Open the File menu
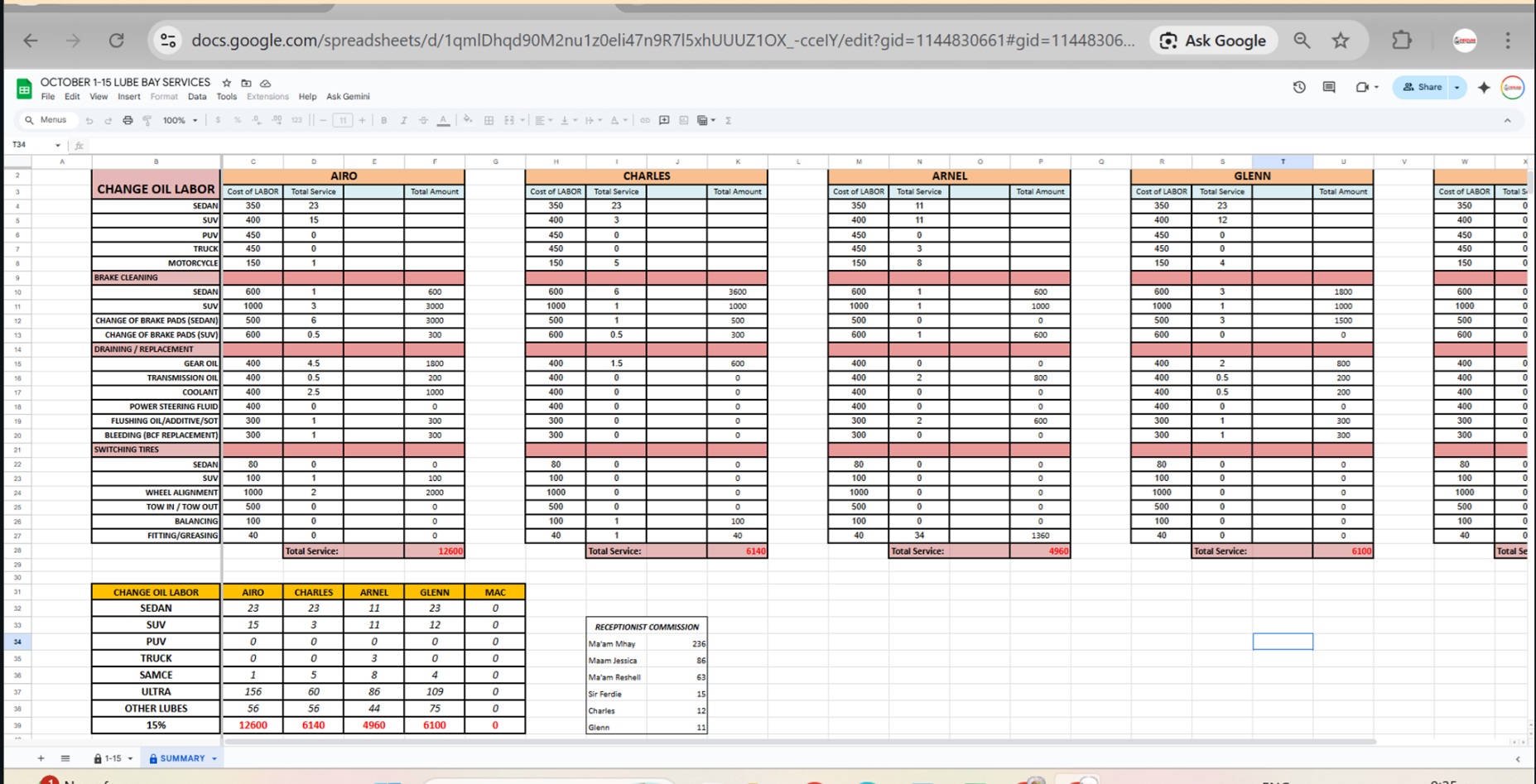Image resolution: width=1536 pixels, height=784 pixels. [x=48, y=97]
